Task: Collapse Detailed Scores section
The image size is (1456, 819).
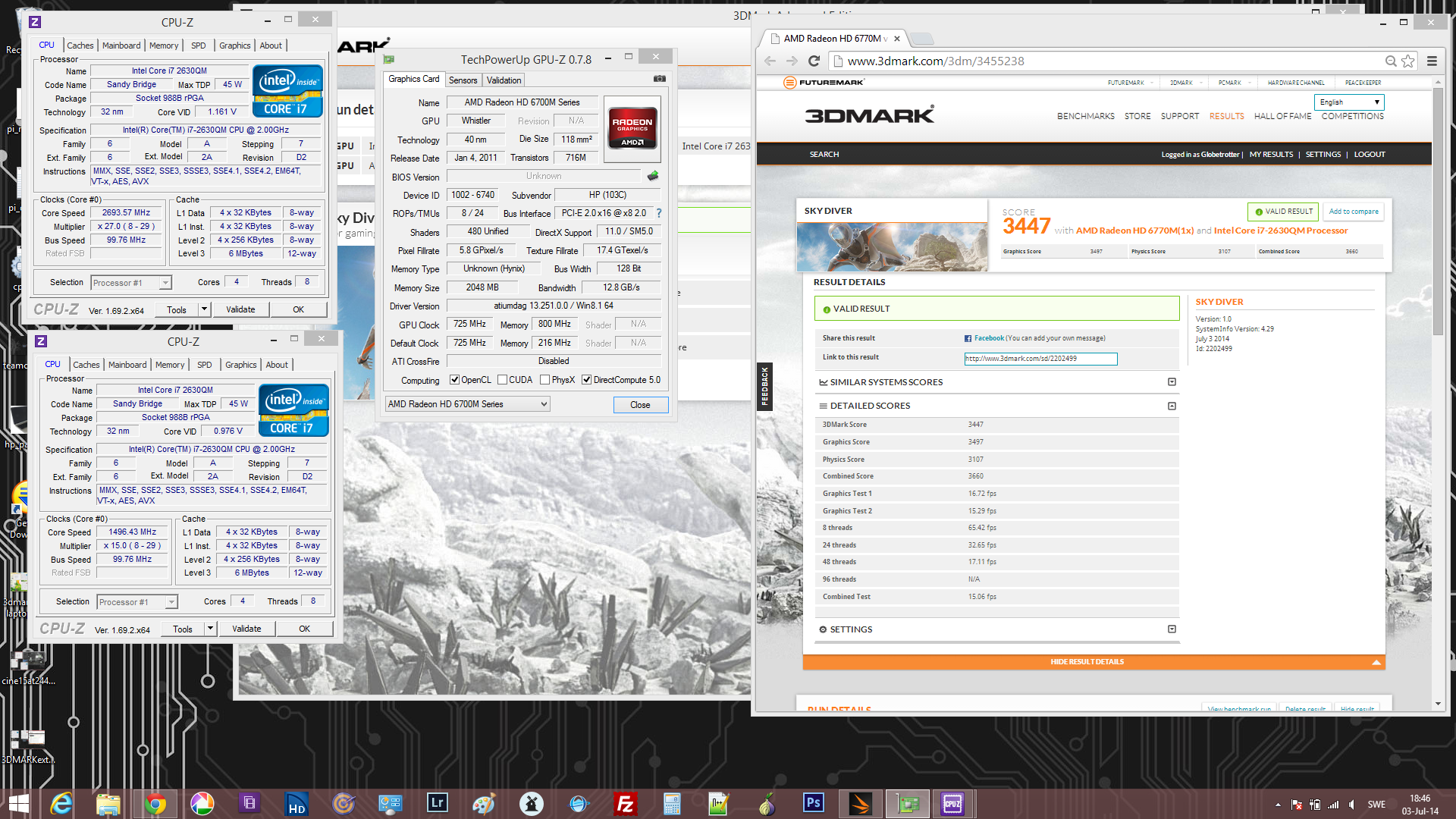Action: pos(1172,406)
